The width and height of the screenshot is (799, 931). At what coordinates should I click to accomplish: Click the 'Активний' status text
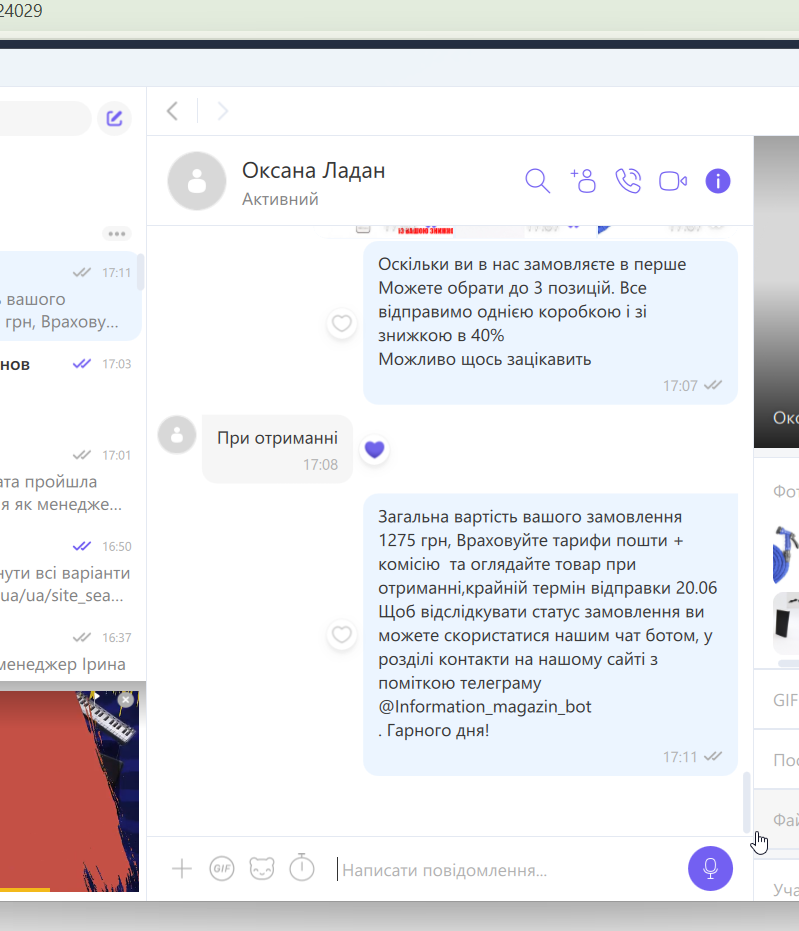coord(280,199)
